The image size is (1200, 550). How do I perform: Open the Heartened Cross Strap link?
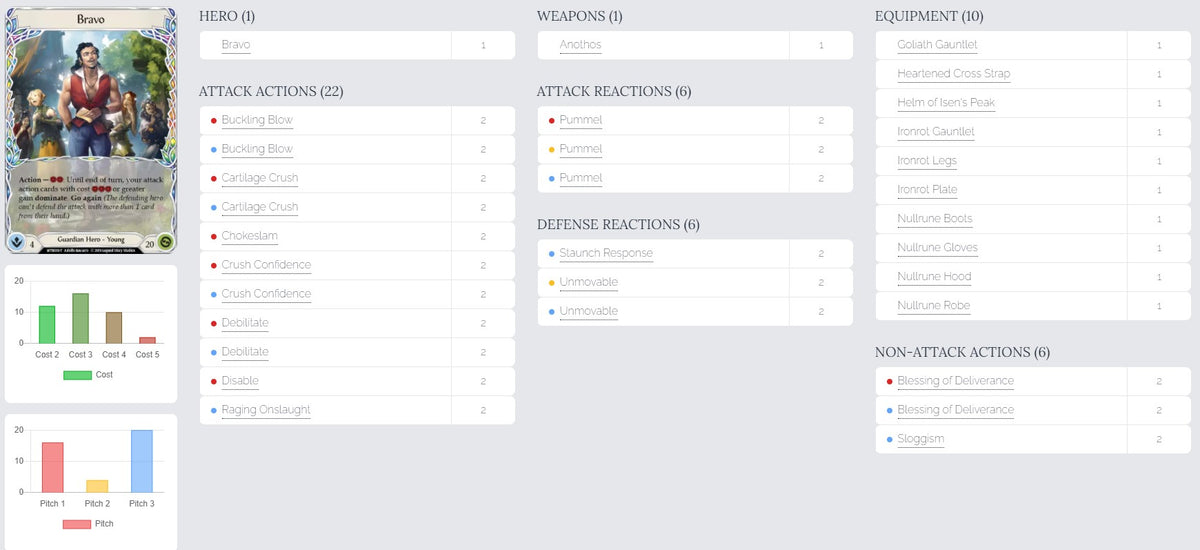tap(954, 74)
